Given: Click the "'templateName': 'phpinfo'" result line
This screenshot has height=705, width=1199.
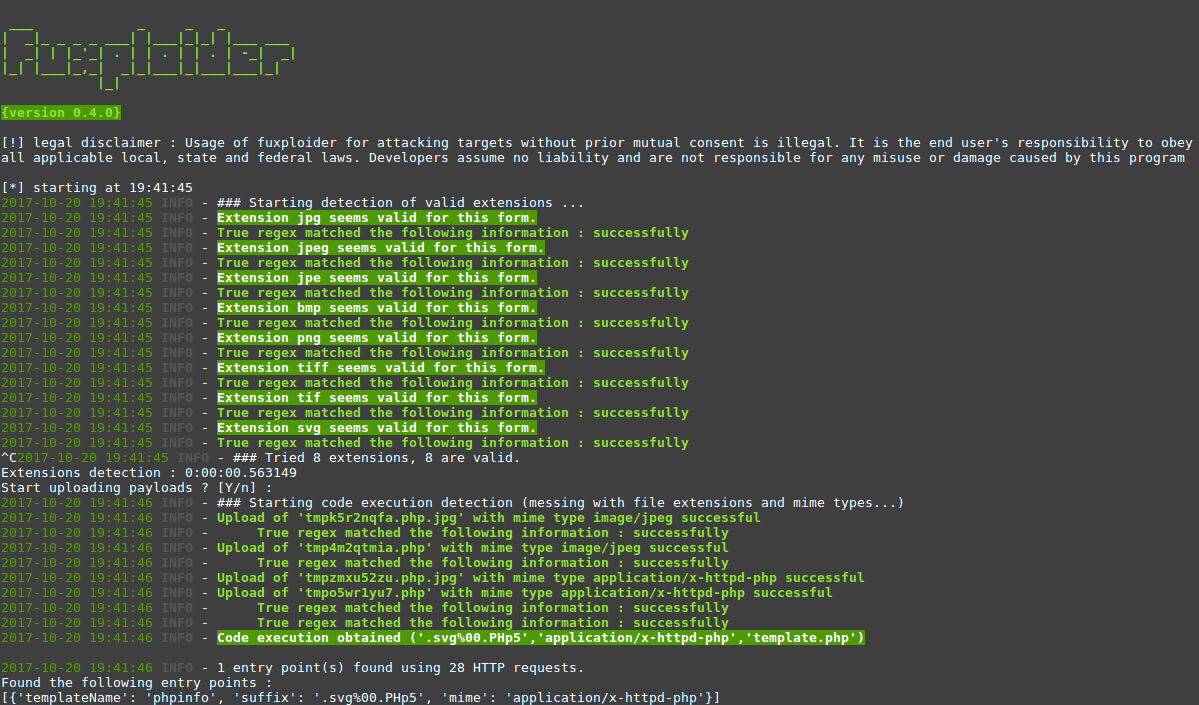Looking at the screenshot, I should pos(360,697).
